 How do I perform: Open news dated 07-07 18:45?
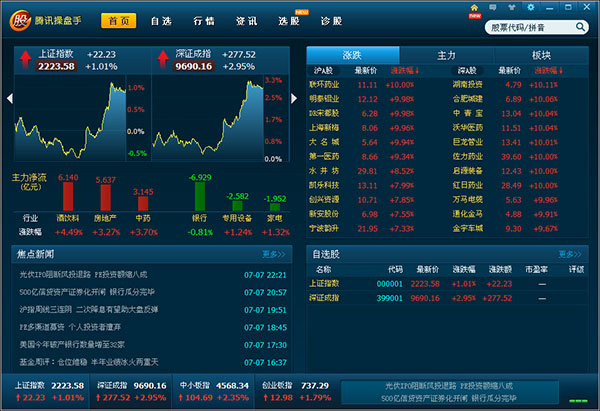(x=153, y=327)
